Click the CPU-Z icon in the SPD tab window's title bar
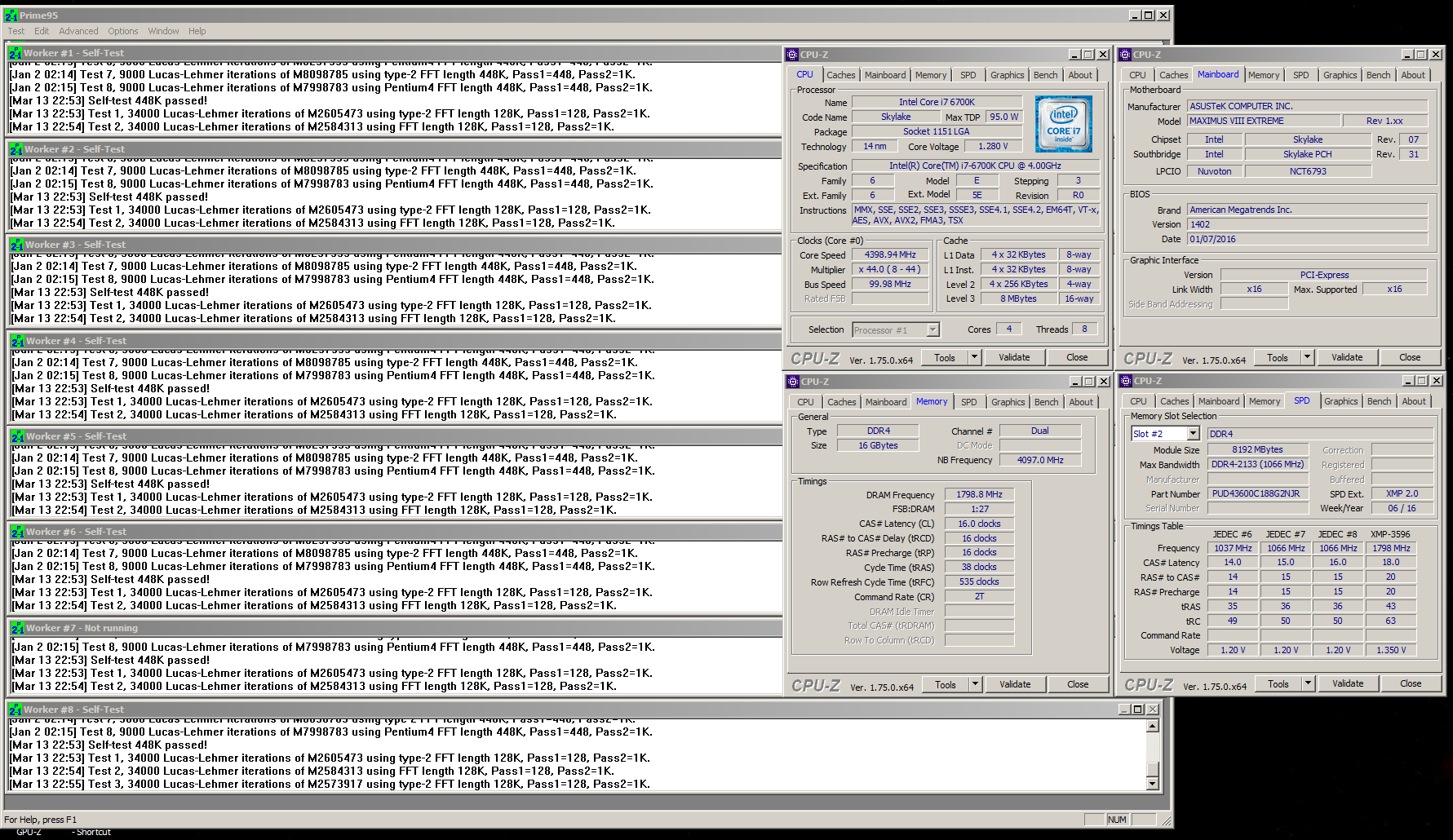Viewport: 1453px width, 840px height. tap(1126, 381)
